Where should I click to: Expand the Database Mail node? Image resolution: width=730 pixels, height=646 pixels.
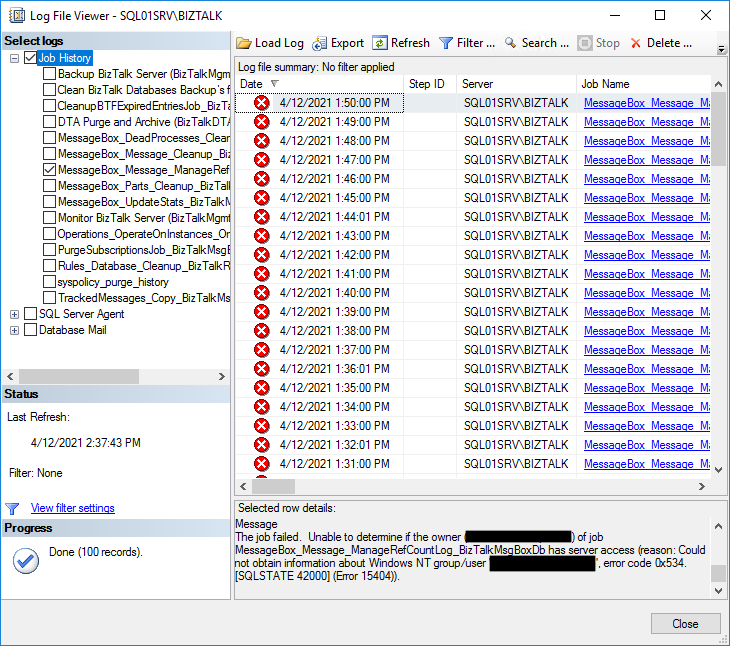(14, 330)
